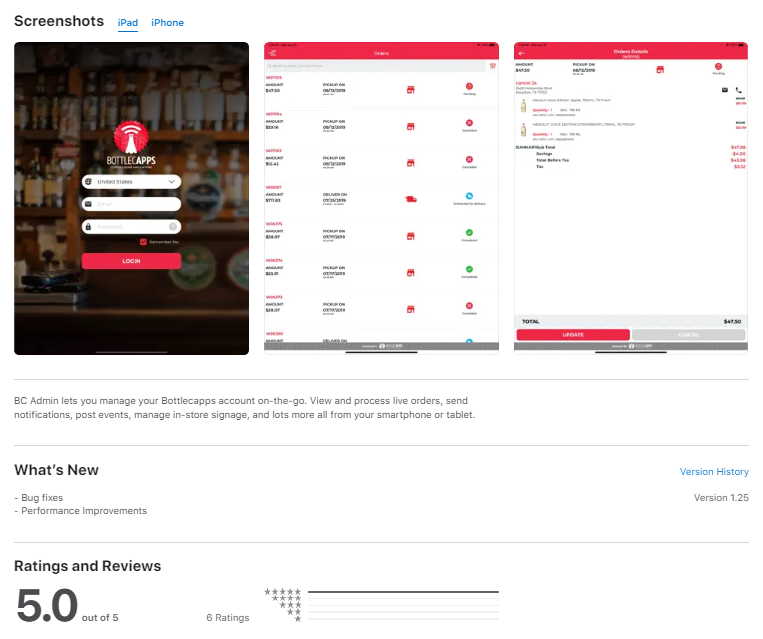763x639 pixels.
Task: Click the Absolut Juice Strawberry bottle image
Action: tap(523, 130)
